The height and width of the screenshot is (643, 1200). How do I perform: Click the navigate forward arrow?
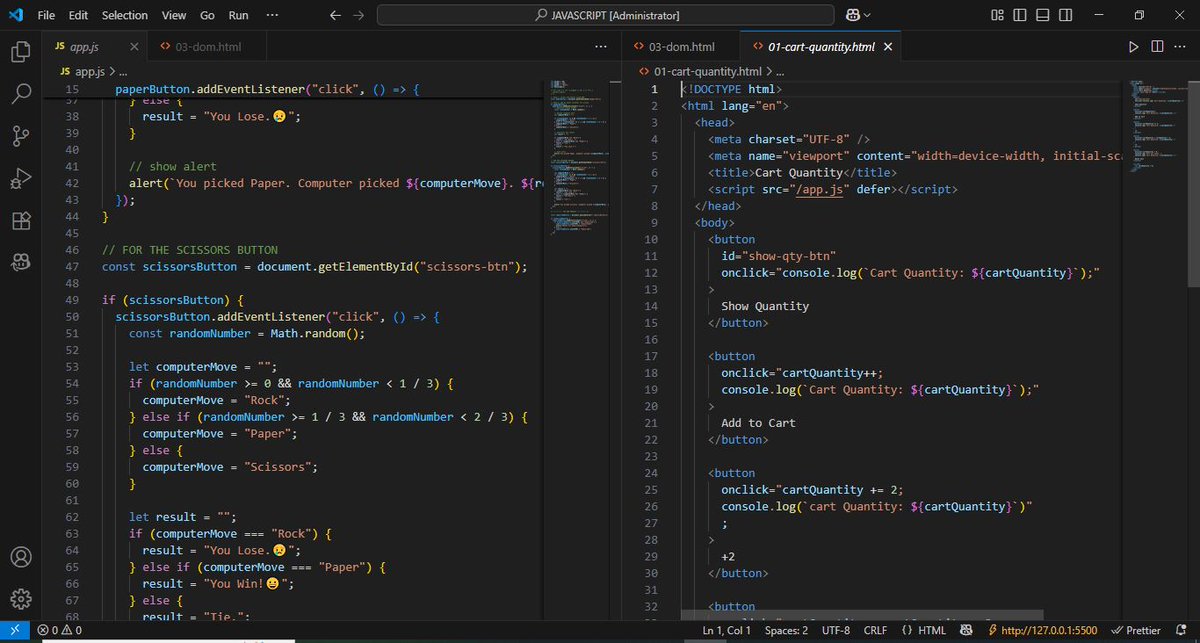click(358, 15)
